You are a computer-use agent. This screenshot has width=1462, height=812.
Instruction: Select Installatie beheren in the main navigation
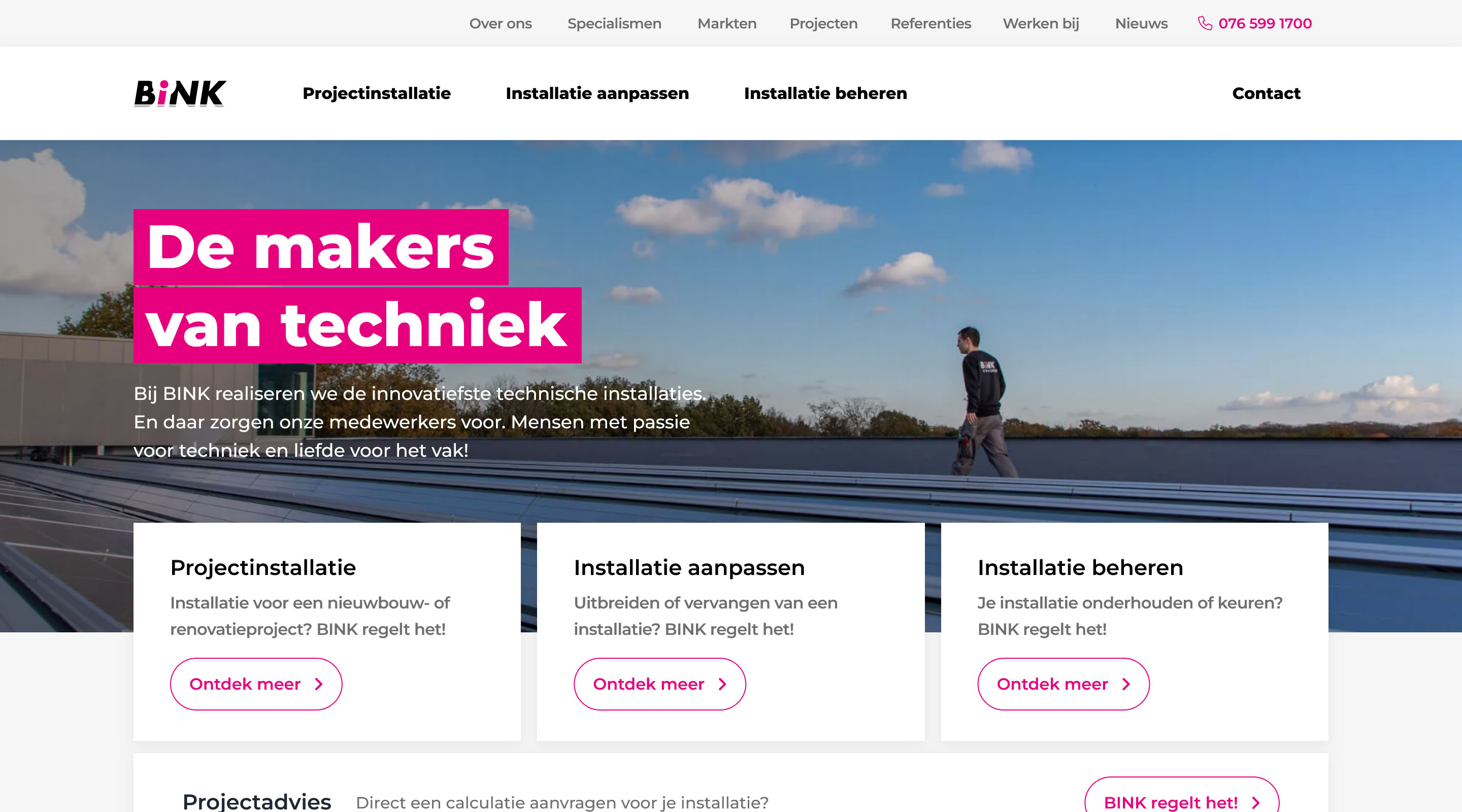[x=826, y=93]
